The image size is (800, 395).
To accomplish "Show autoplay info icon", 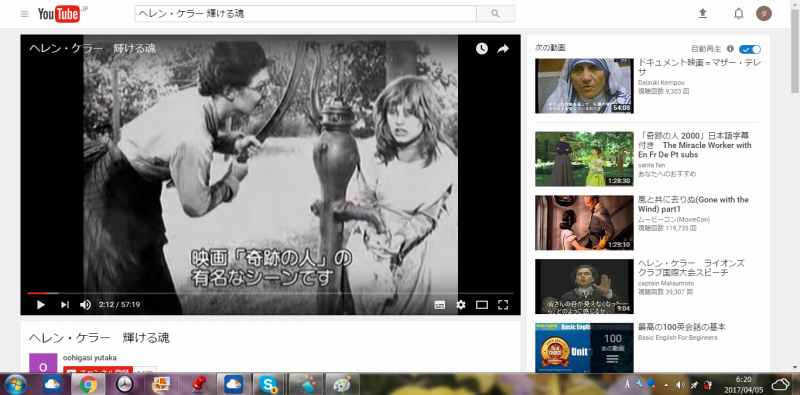I will pyautogui.click(x=730, y=49).
